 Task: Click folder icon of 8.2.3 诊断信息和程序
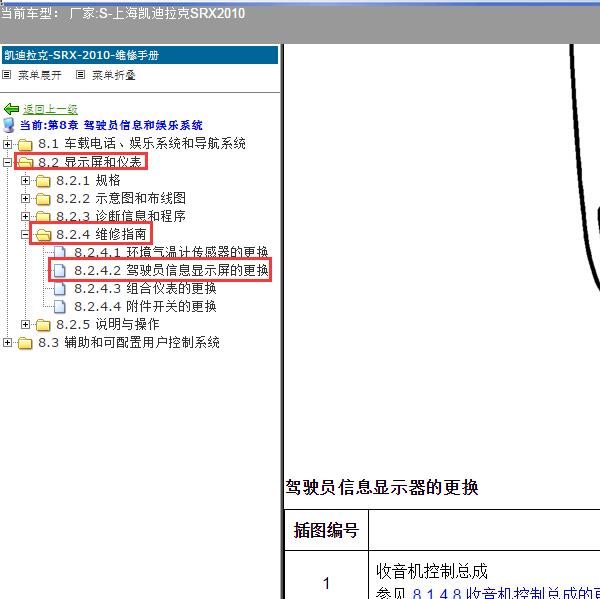(43, 216)
